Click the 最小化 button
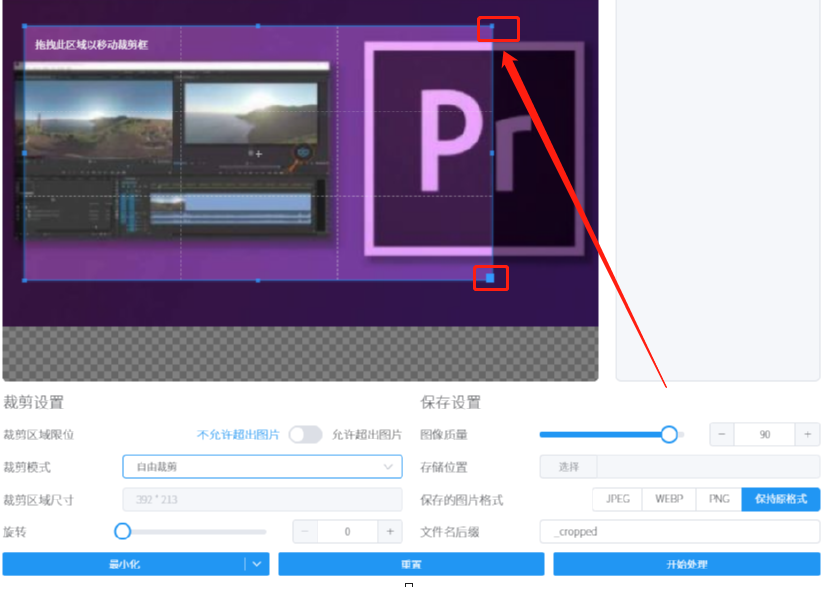Screen dimensions: 827x591 point(124,564)
